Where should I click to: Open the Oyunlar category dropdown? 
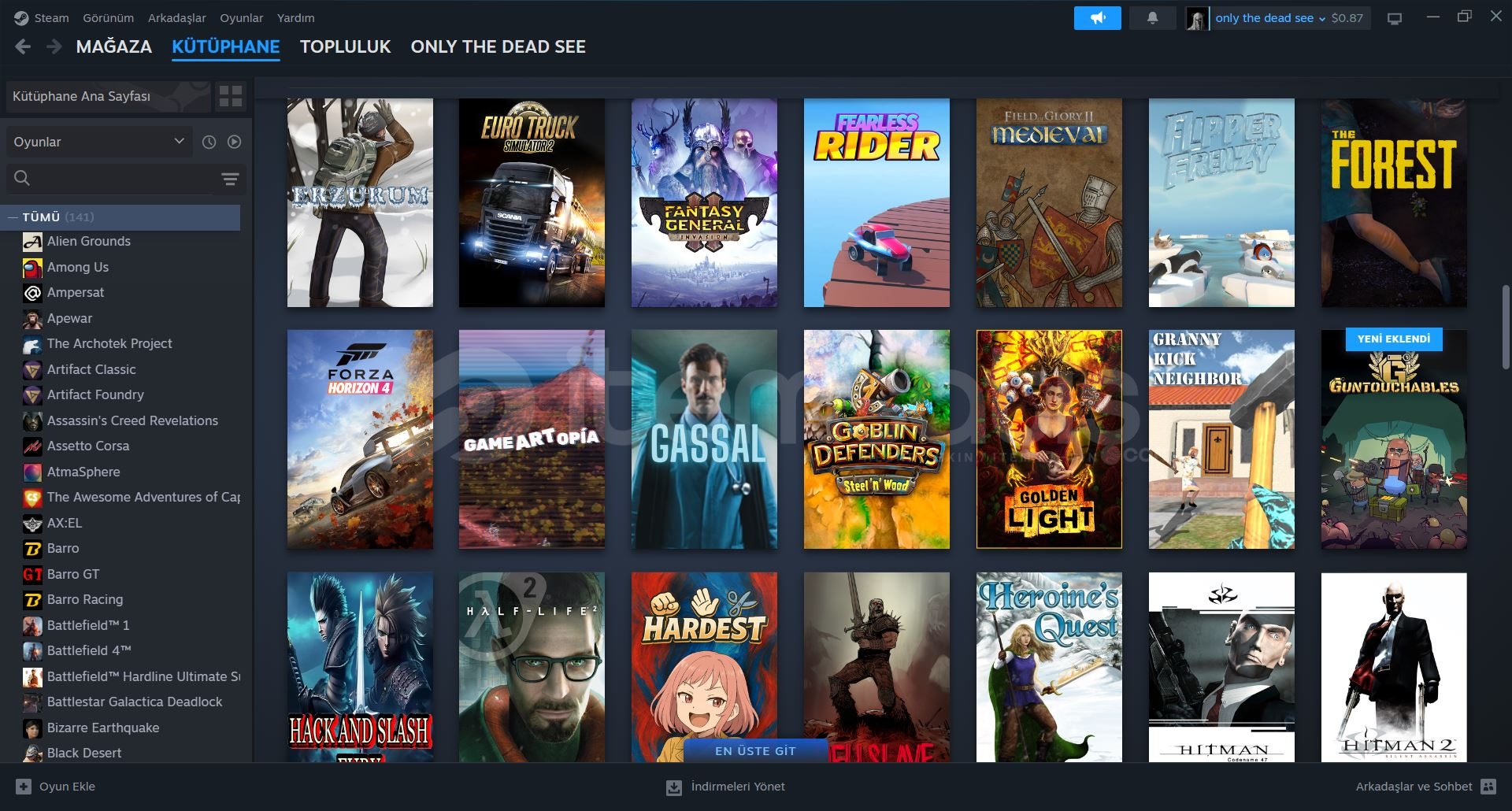[99, 142]
